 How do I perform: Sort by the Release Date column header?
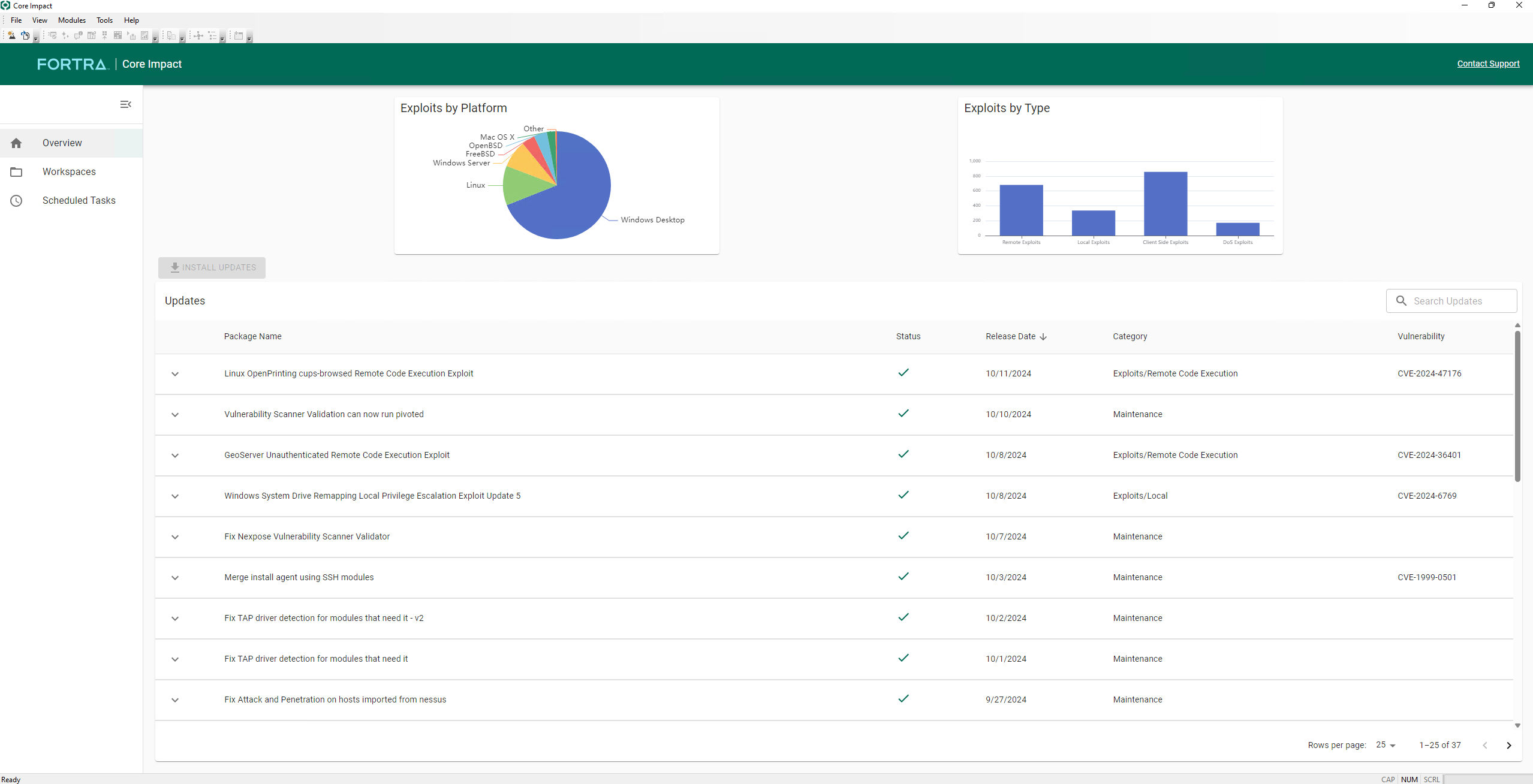(x=1010, y=336)
